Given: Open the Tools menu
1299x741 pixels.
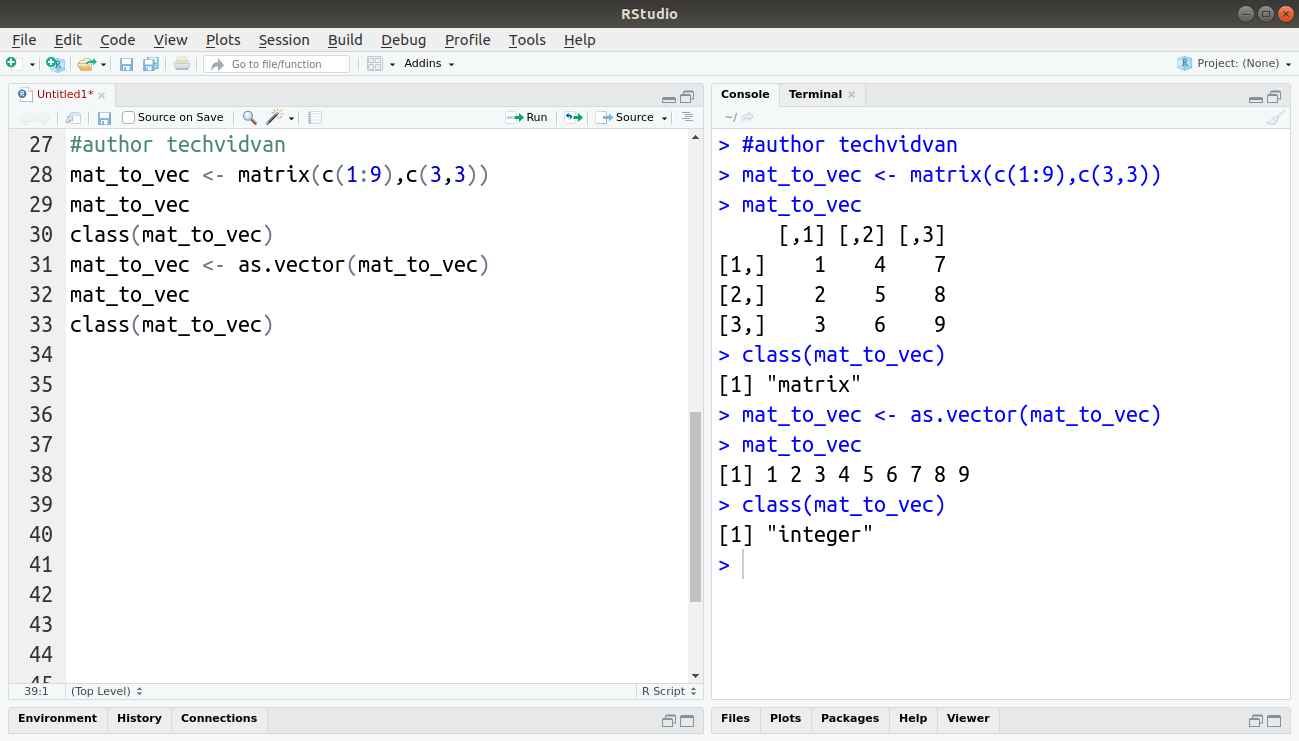Looking at the screenshot, I should pos(527,40).
